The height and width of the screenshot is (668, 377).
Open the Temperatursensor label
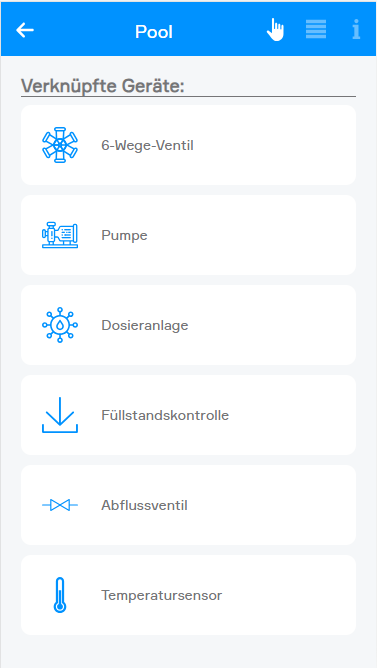[x=162, y=596]
